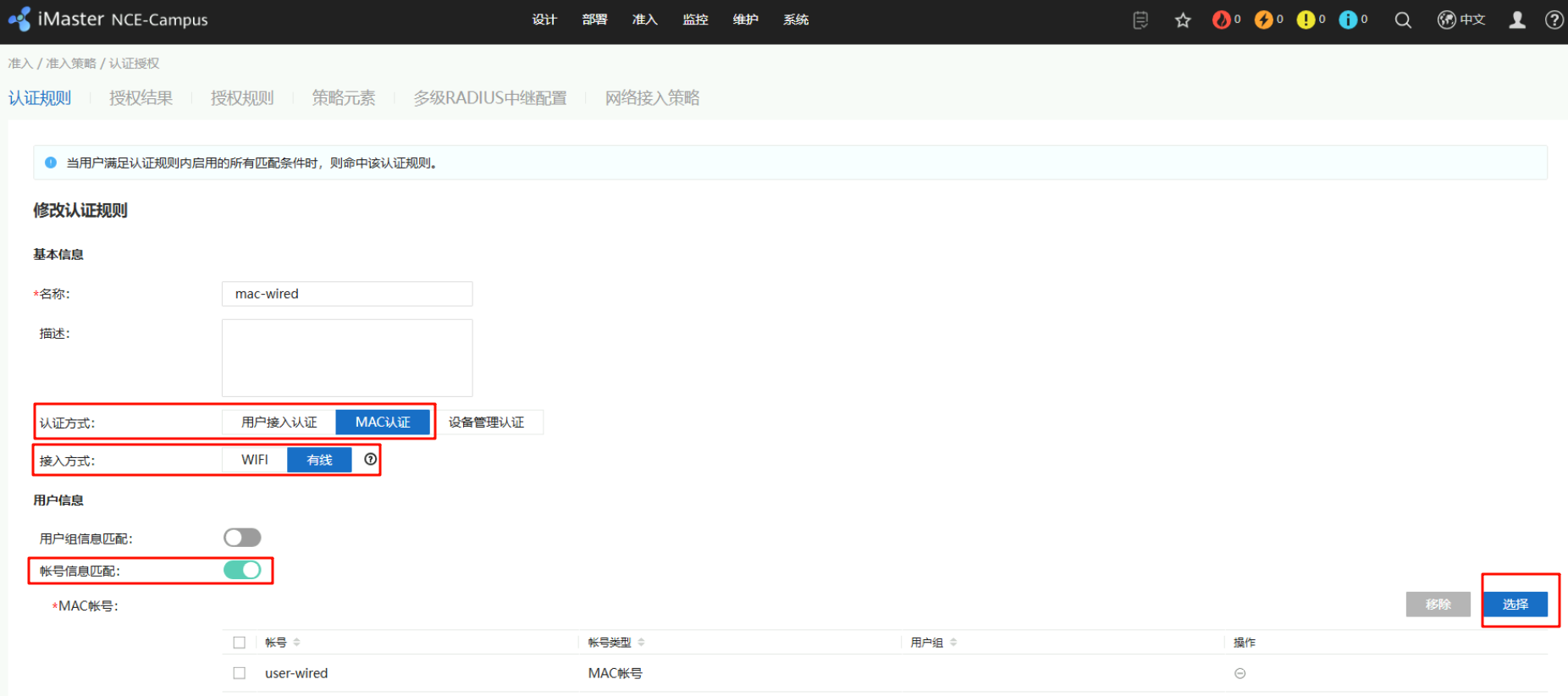Click help icon beside 接入方式

(x=370, y=459)
